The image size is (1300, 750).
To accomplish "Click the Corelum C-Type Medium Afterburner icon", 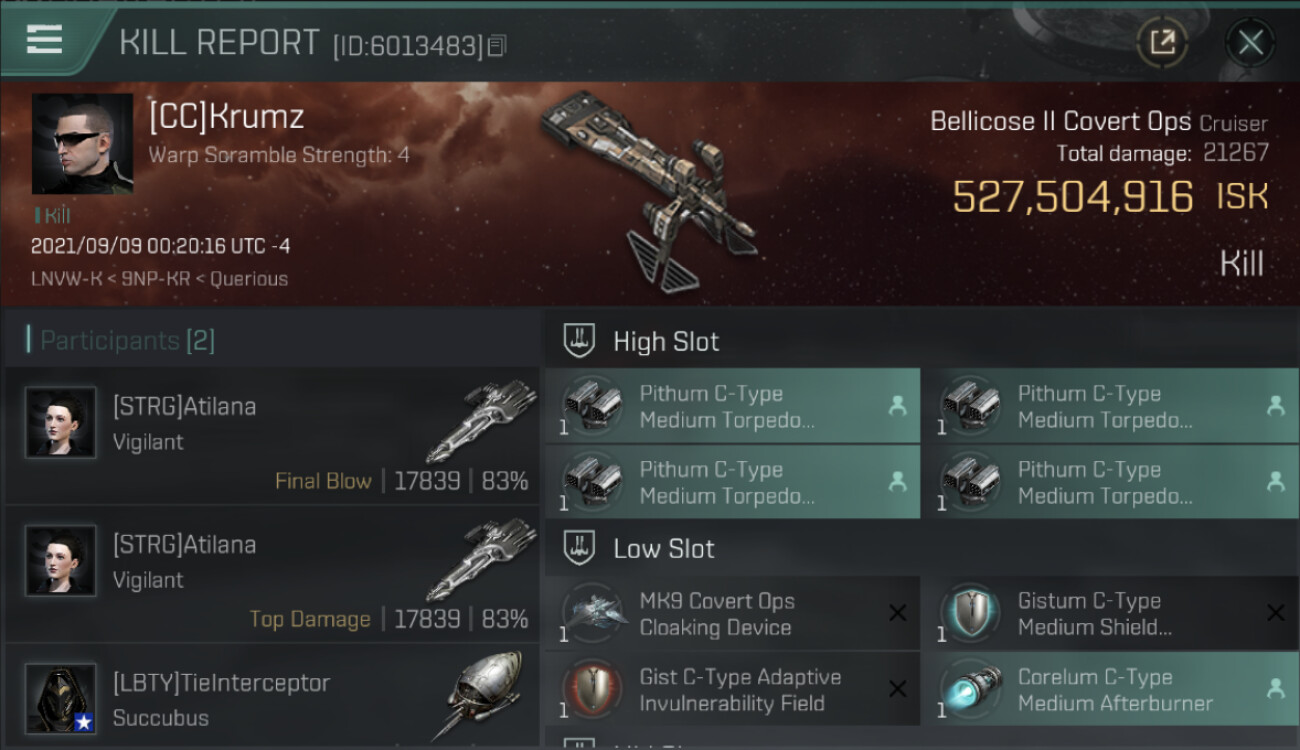I will [x=972, y=690].
